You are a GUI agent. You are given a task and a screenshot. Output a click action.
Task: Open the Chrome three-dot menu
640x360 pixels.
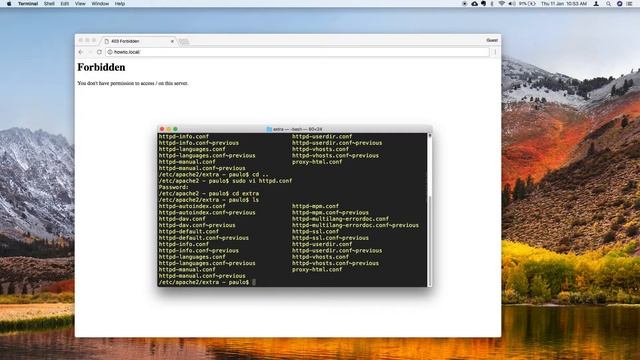point(495,52)
